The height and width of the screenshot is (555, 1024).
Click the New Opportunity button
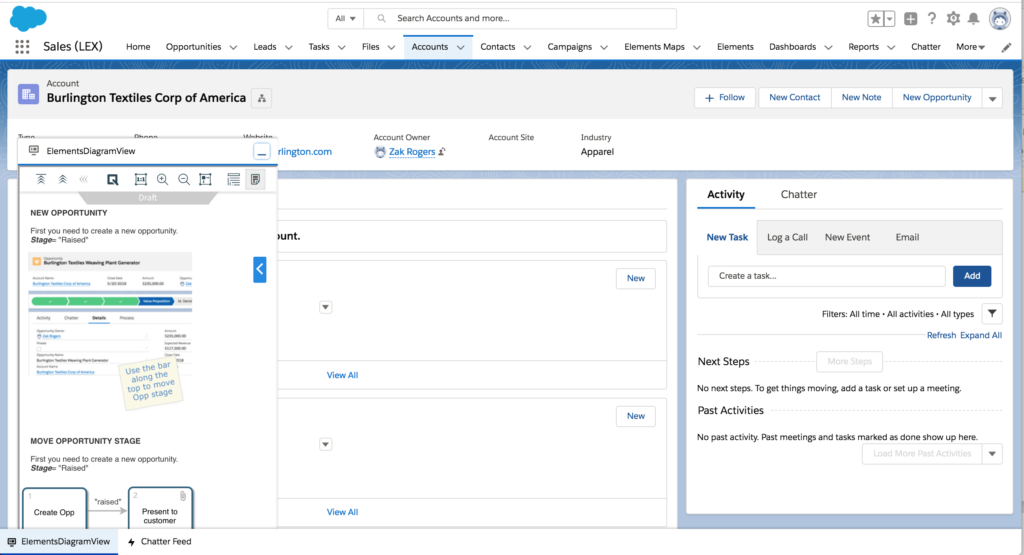point(936,98)
